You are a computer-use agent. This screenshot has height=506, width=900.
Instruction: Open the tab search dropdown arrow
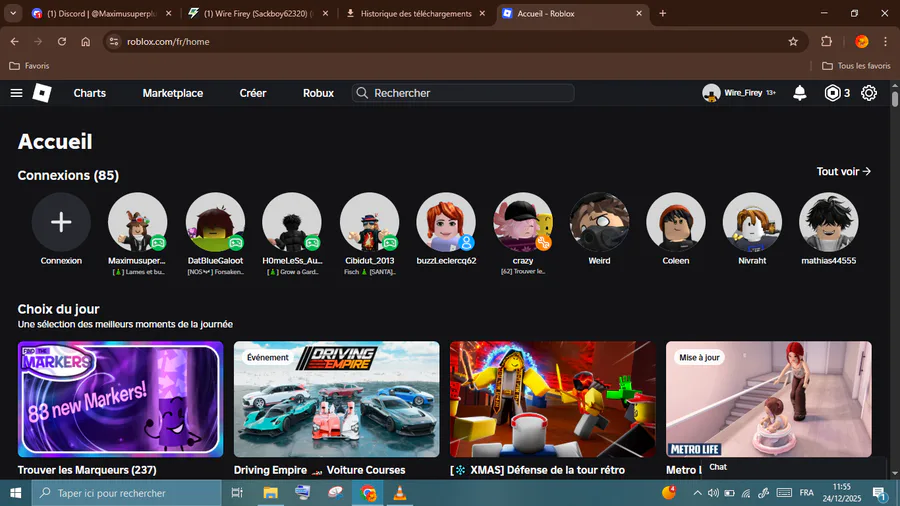pyautogui.click(x=13, y=13)
